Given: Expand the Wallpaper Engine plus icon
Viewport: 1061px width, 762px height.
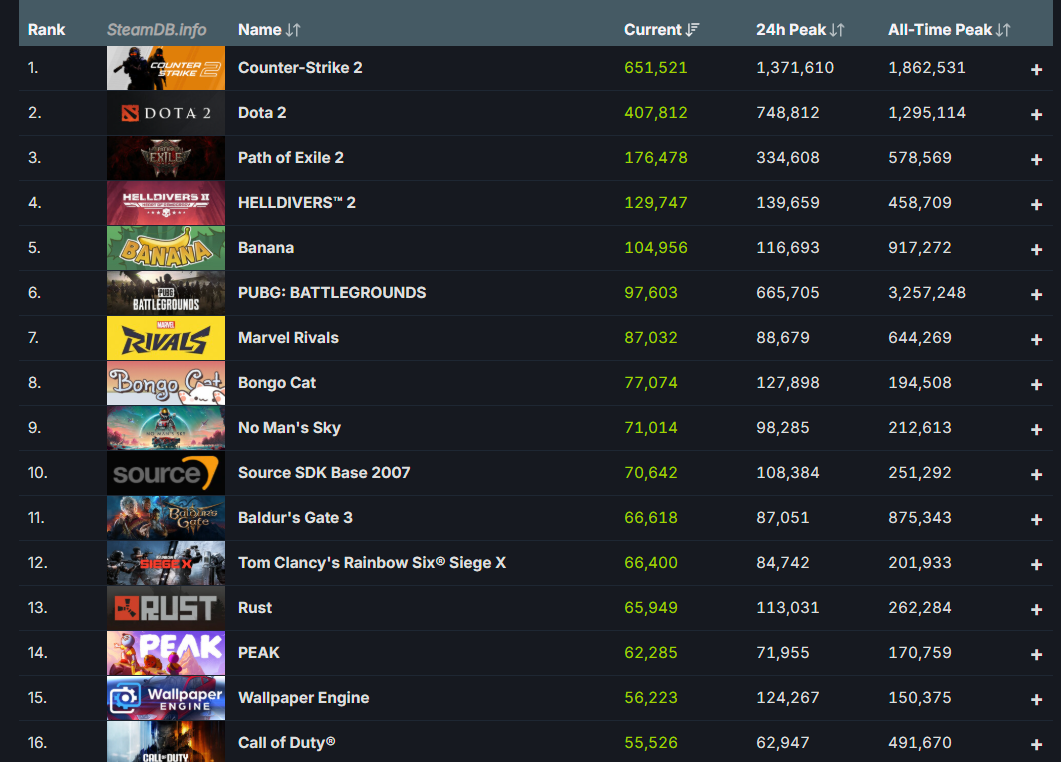Looking at the screenshot, I should click(1036, 700).
